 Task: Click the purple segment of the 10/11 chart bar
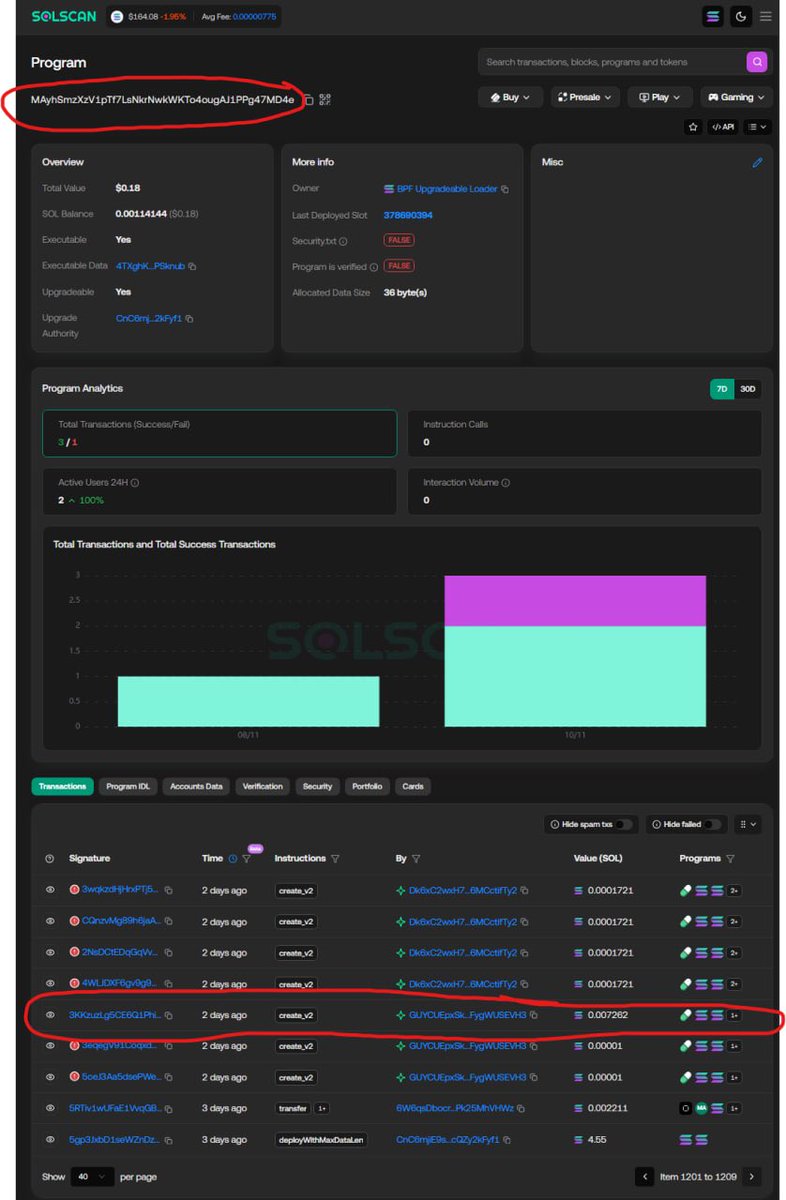[x=575, y=601]
